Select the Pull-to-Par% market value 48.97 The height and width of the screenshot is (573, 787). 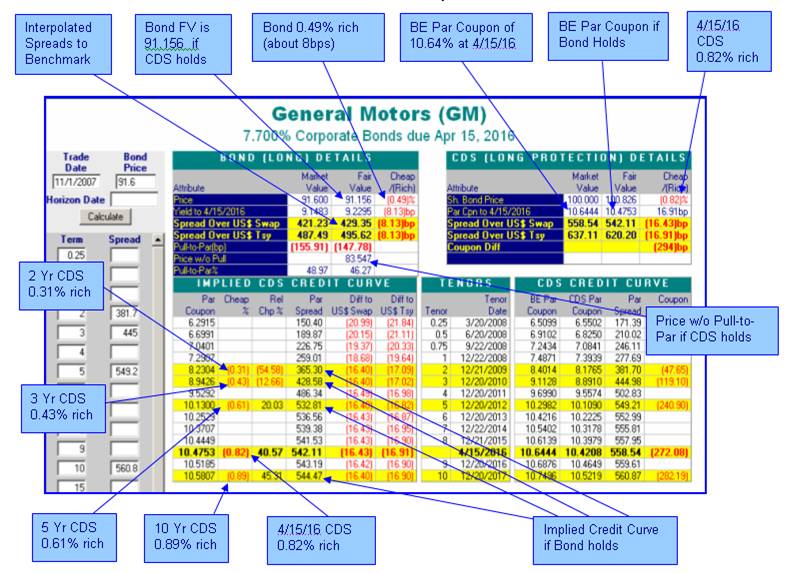(317, 271)
